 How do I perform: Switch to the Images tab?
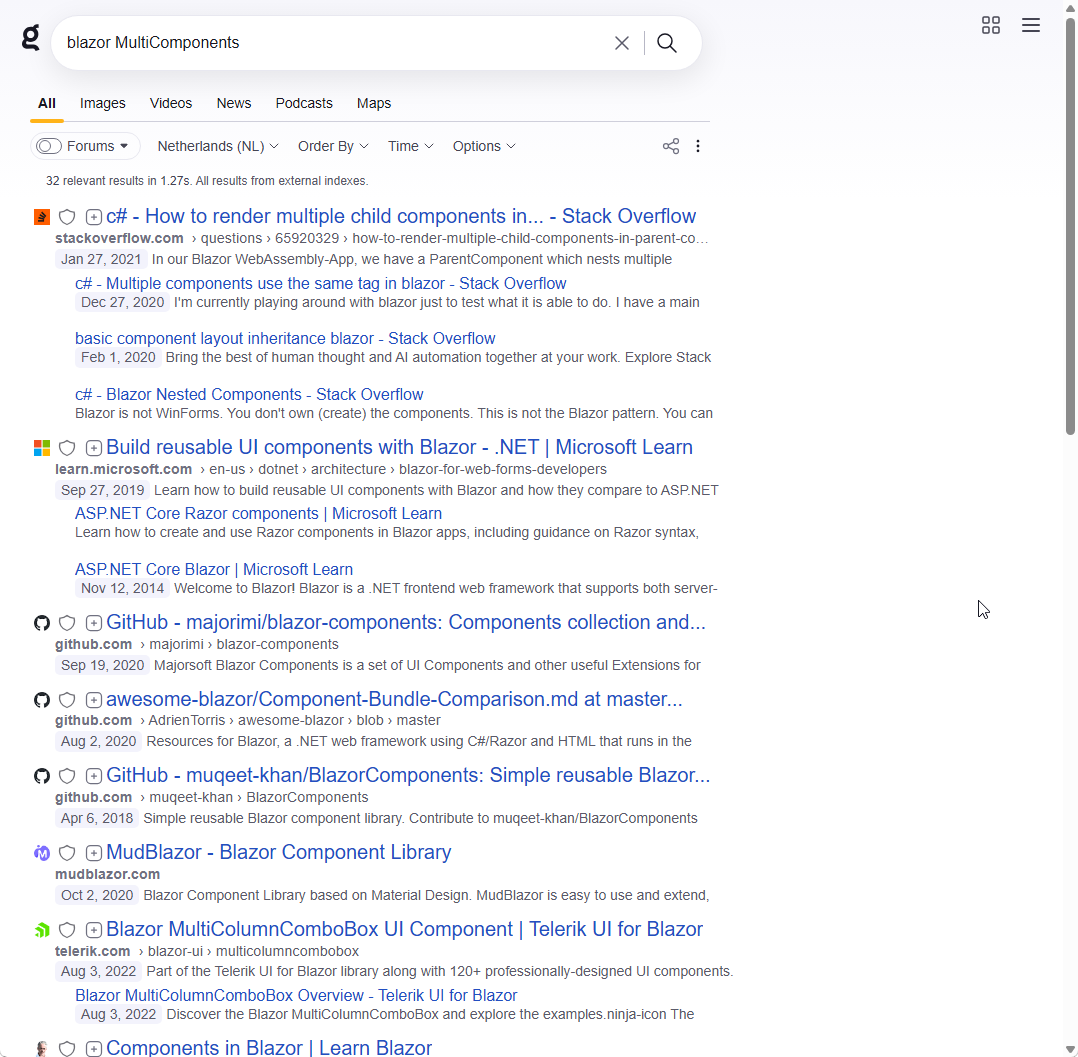pyautogui.click(x=102, y=103)
